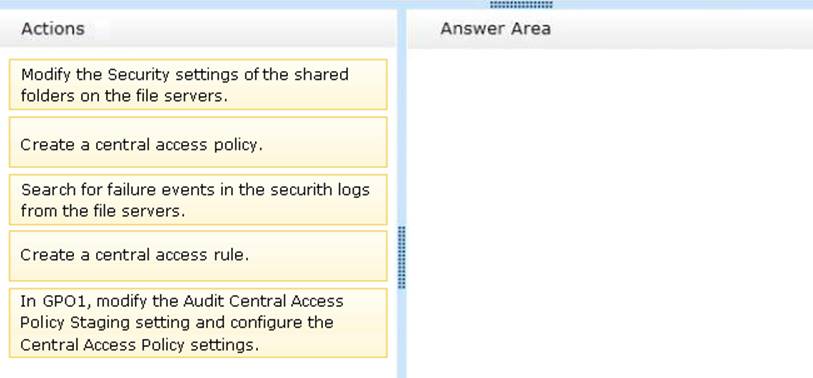The image size is (813, 378).
Task: Click inside the empty Answer Area drop zone
Action: click(610, 213)
